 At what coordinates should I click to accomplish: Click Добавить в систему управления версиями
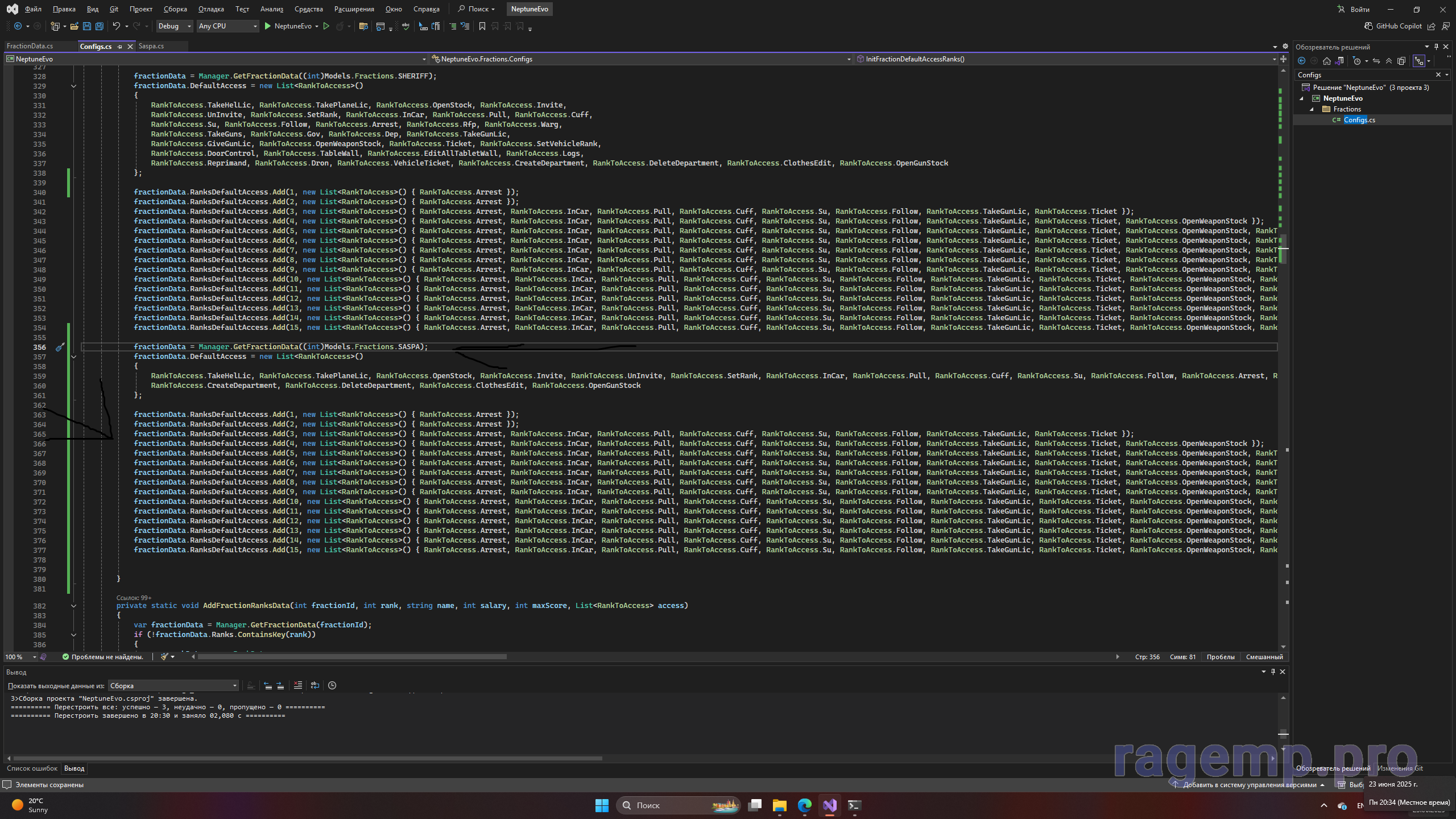pyautogui.click(x=1249, y=785)
